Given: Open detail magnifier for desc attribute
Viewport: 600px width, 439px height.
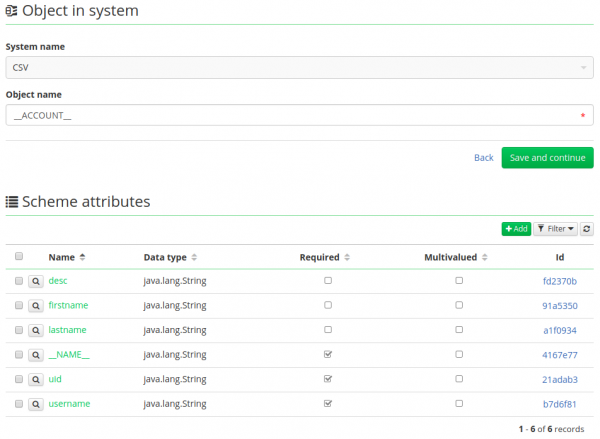Looking at the screenshot, I should [36, 281].
